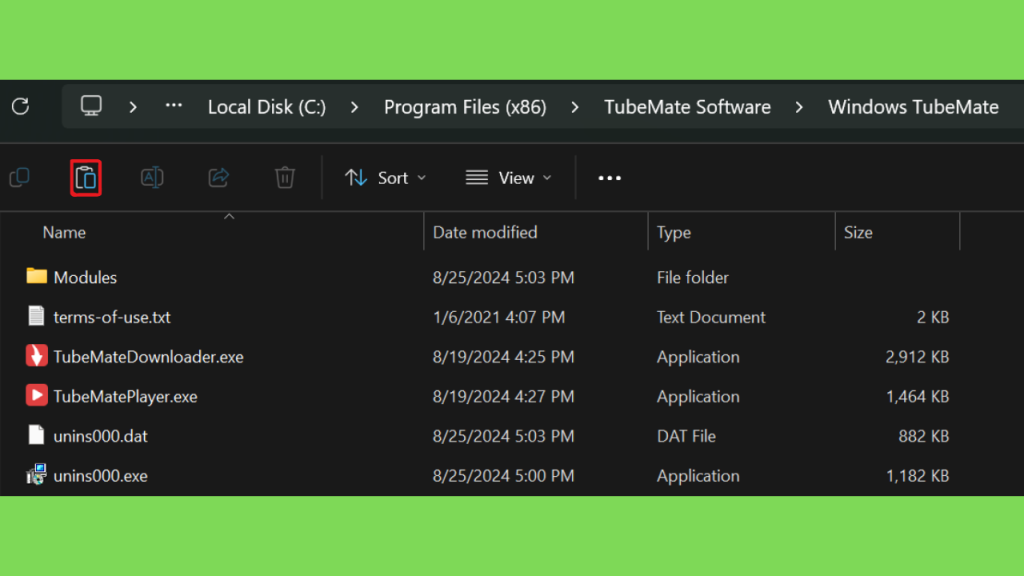Click the Paste icon in toolbar
The width and height of the screenshot is (1024, 576).
(86, 178)
